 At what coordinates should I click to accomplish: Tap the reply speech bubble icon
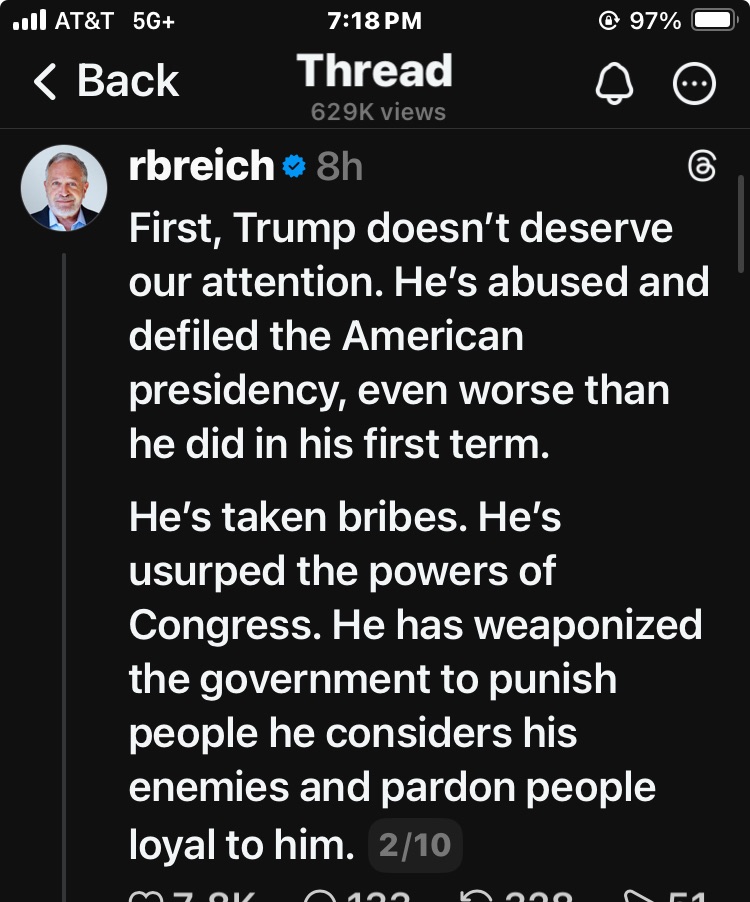tap(321, 896)
